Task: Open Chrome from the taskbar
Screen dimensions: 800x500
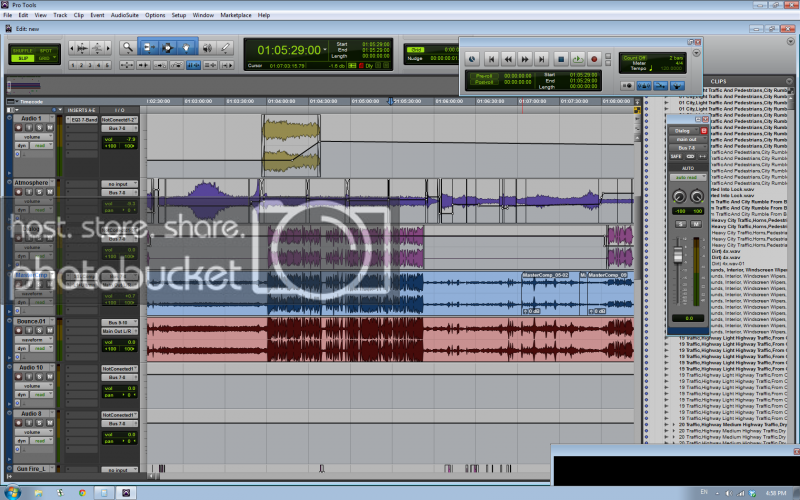Action: (82, 493)
